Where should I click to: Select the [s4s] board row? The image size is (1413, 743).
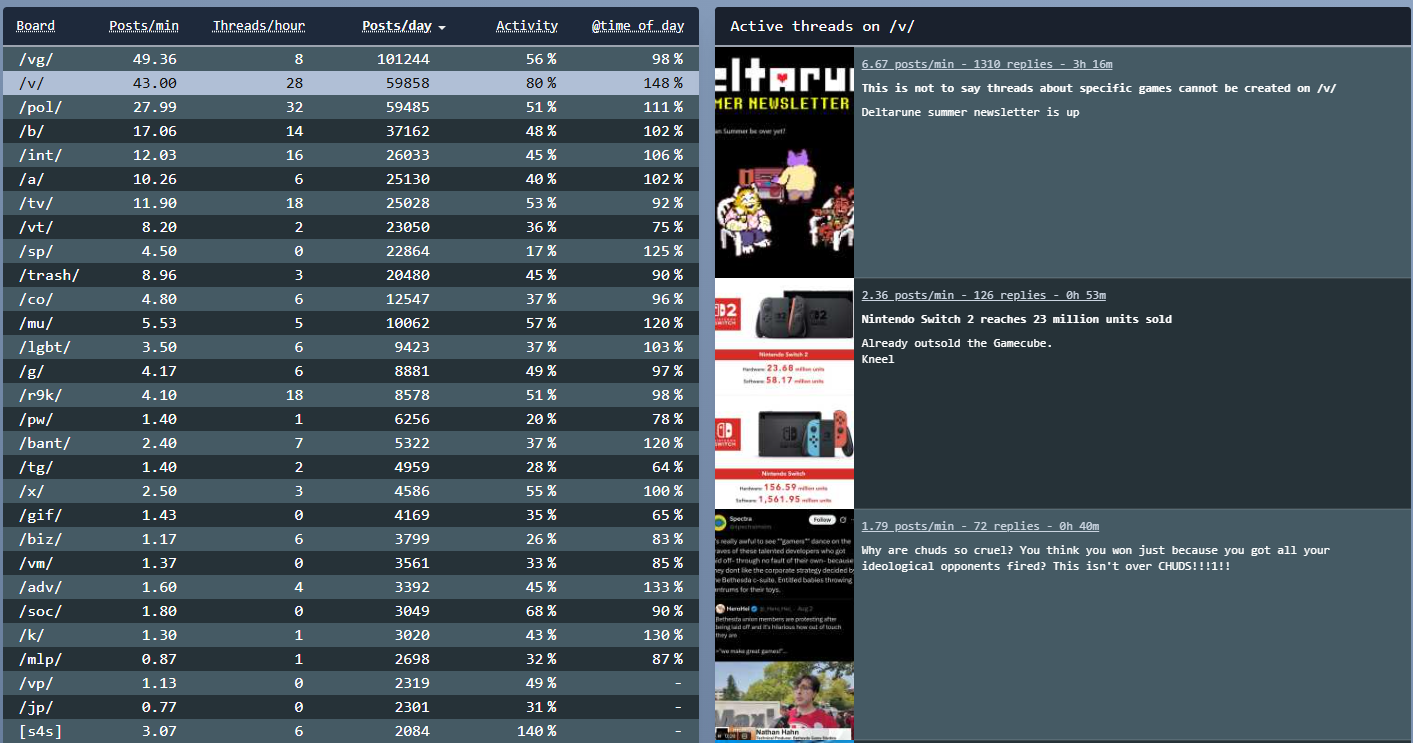pyautogui.click(x=351, y=731)
